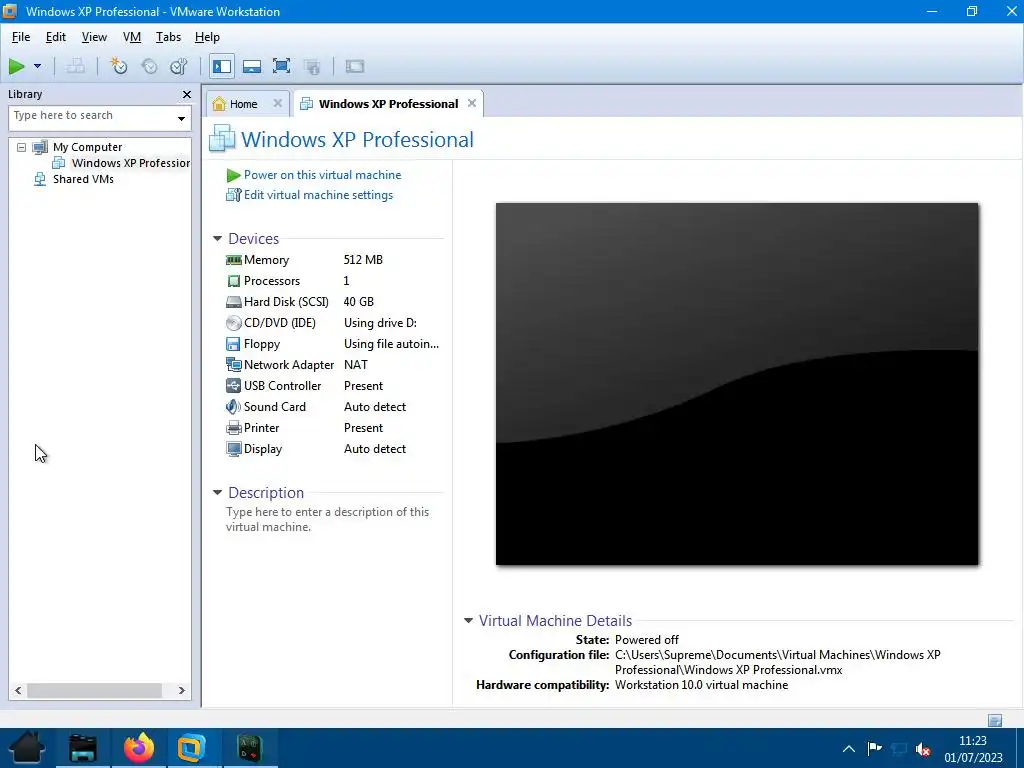Image resolution: width=1024 pixels, height=768 pixels.
Task: Click the Revert to snapshot toolbar icon
Action: coord(150,66)
